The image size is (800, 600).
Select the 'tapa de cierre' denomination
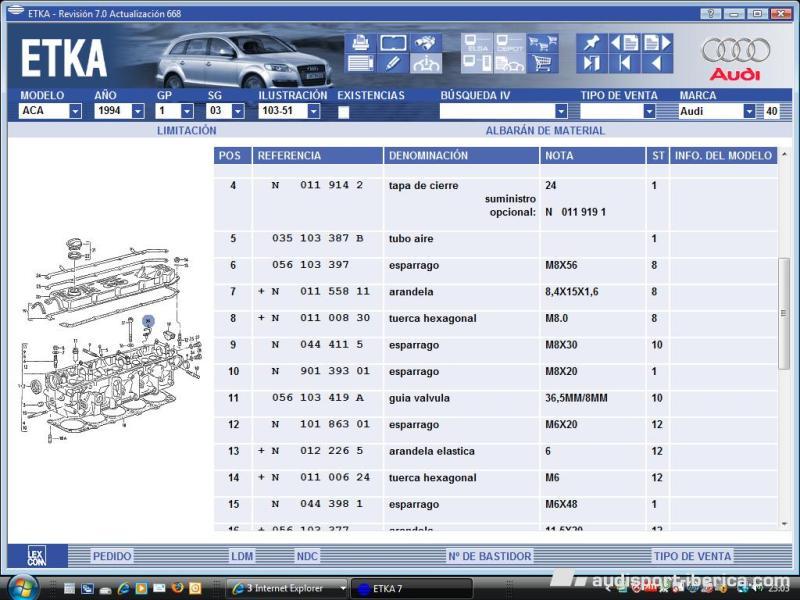point(423,185)
